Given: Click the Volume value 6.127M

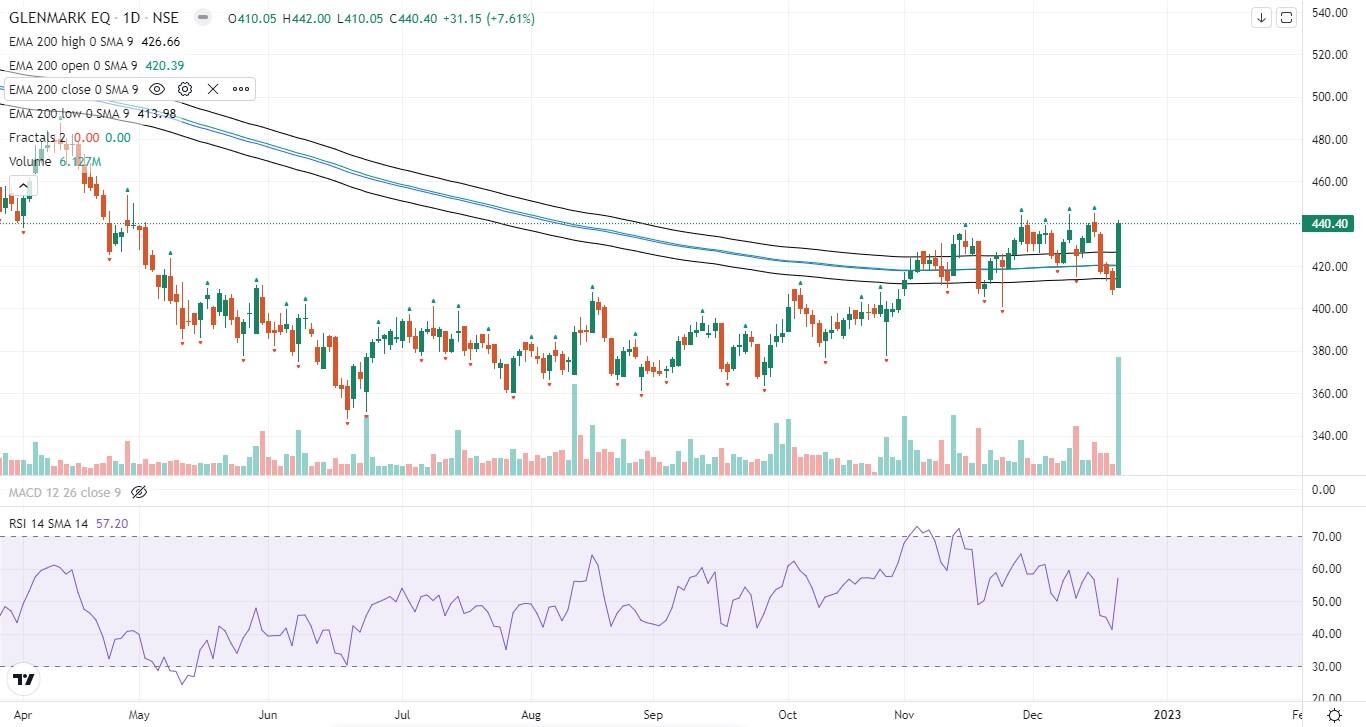Looking at the screenshot, I should point(80,161).
